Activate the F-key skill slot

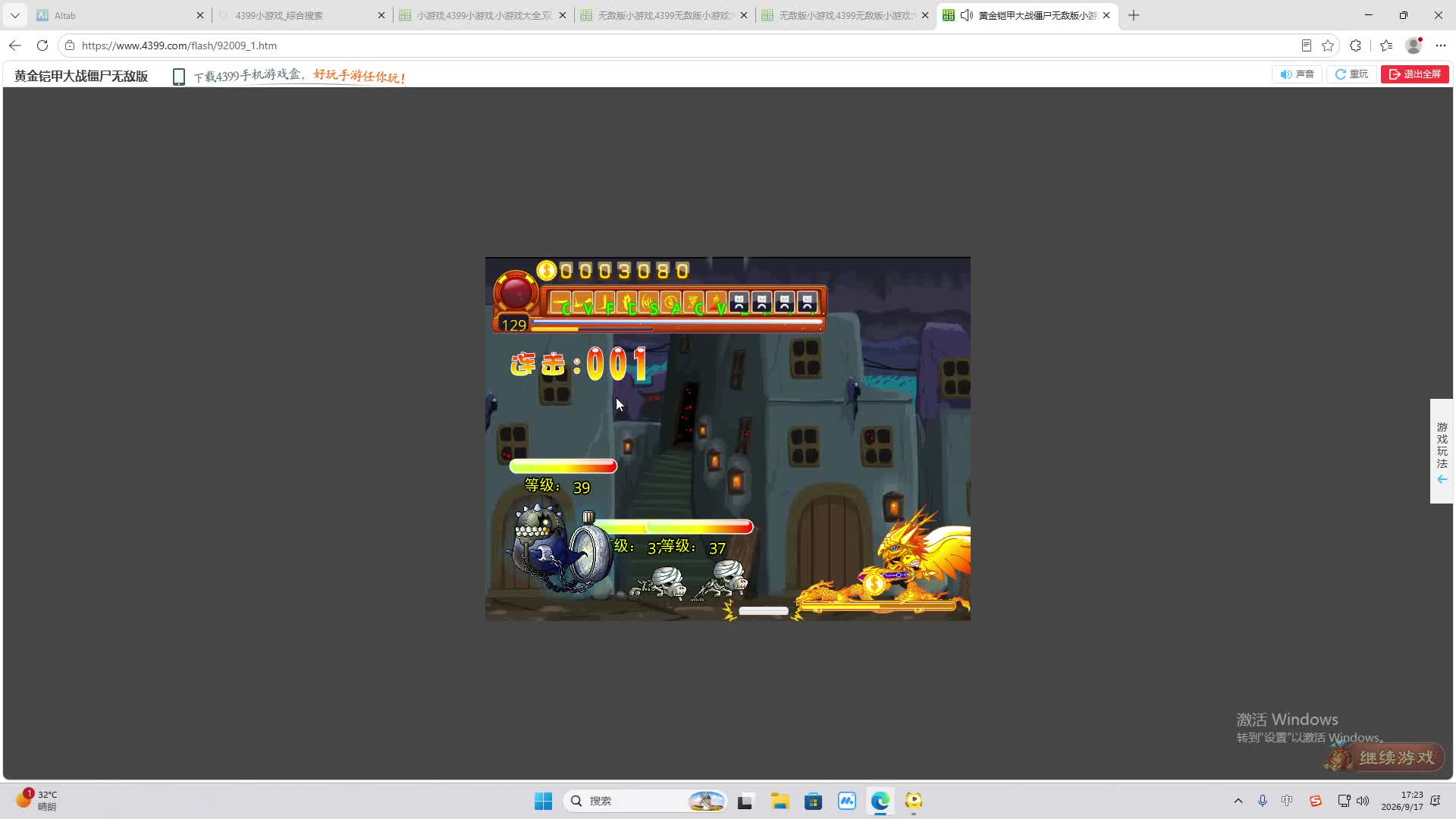click(x=605, y=303)
